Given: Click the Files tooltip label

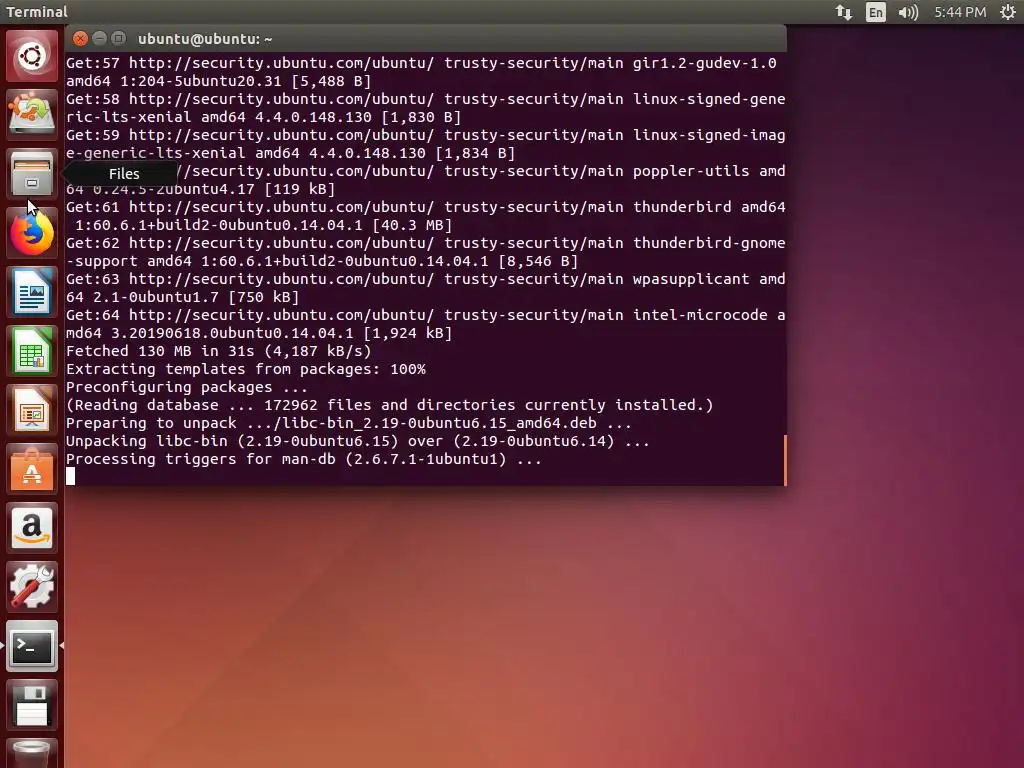Looking at the screenshot, I should pos(124,174).
